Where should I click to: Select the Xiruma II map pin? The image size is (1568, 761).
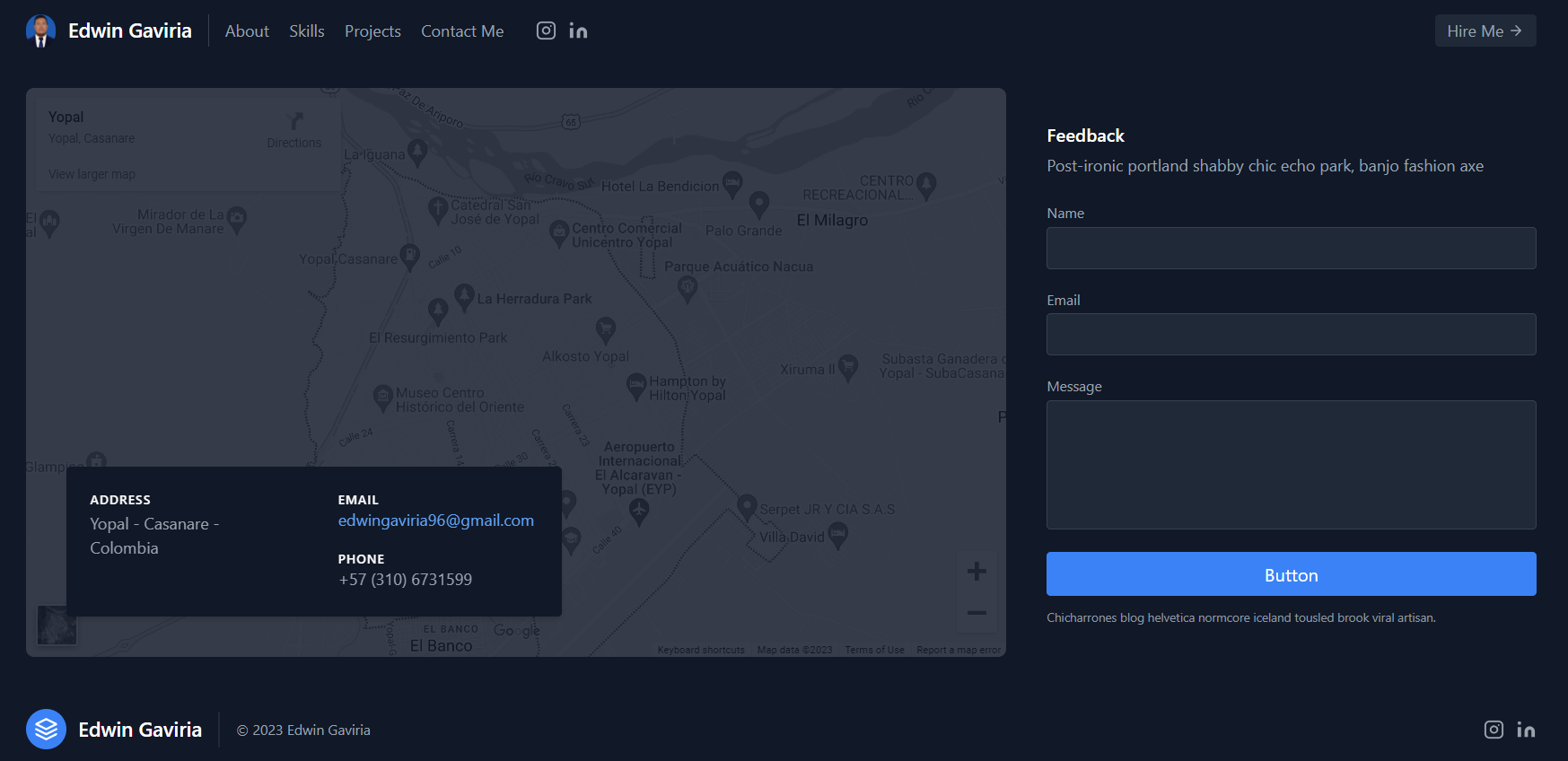click(847, 366)
